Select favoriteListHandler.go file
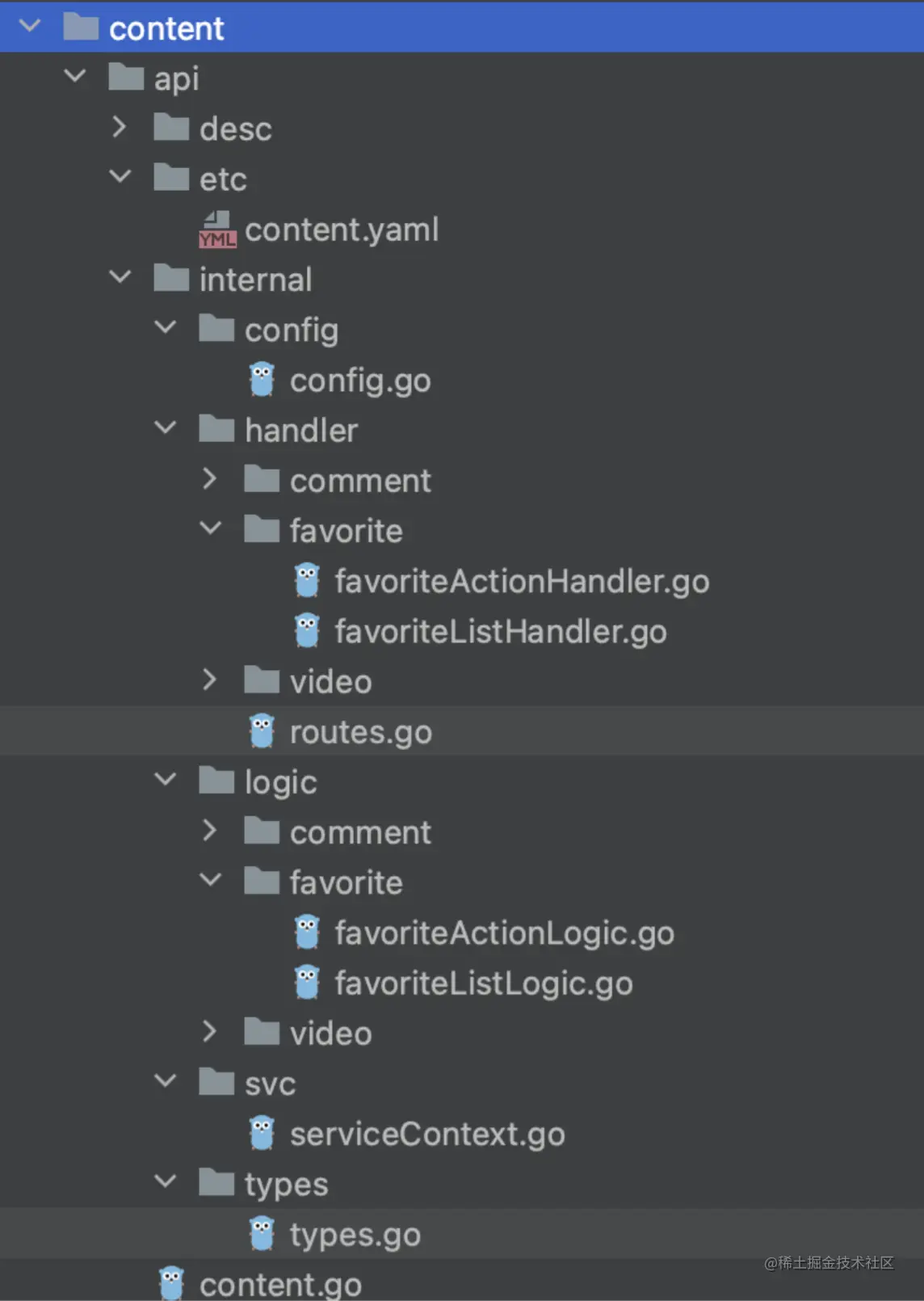Viewport: 924px width, 1301px height. click(x=500, y=631)
